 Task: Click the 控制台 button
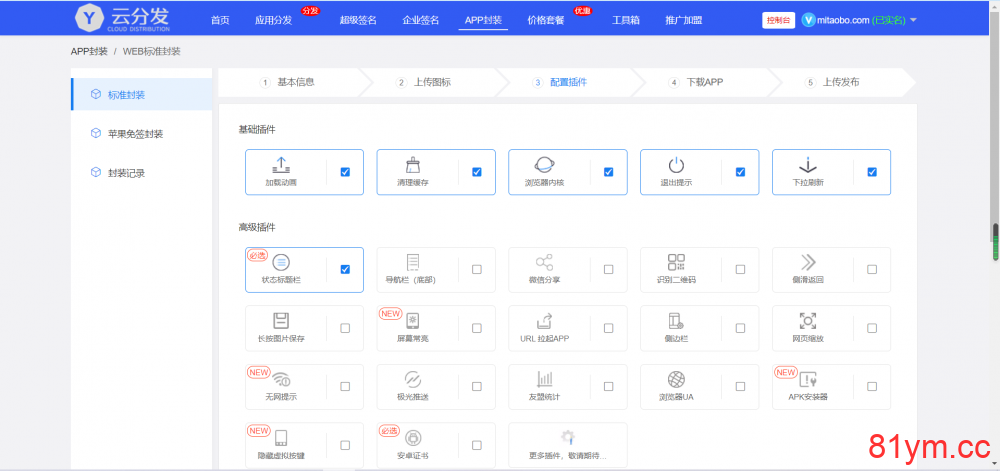coord(777,20)
